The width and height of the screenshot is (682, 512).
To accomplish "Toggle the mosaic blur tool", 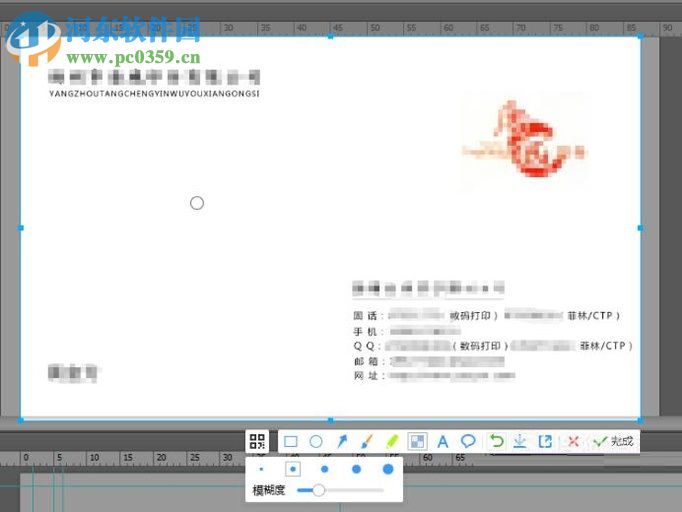I will tap(417, 442).
